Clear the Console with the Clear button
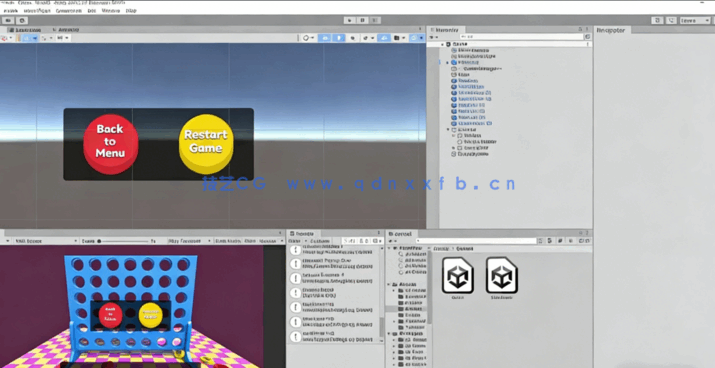715x368 pixels. pos(295,241)
